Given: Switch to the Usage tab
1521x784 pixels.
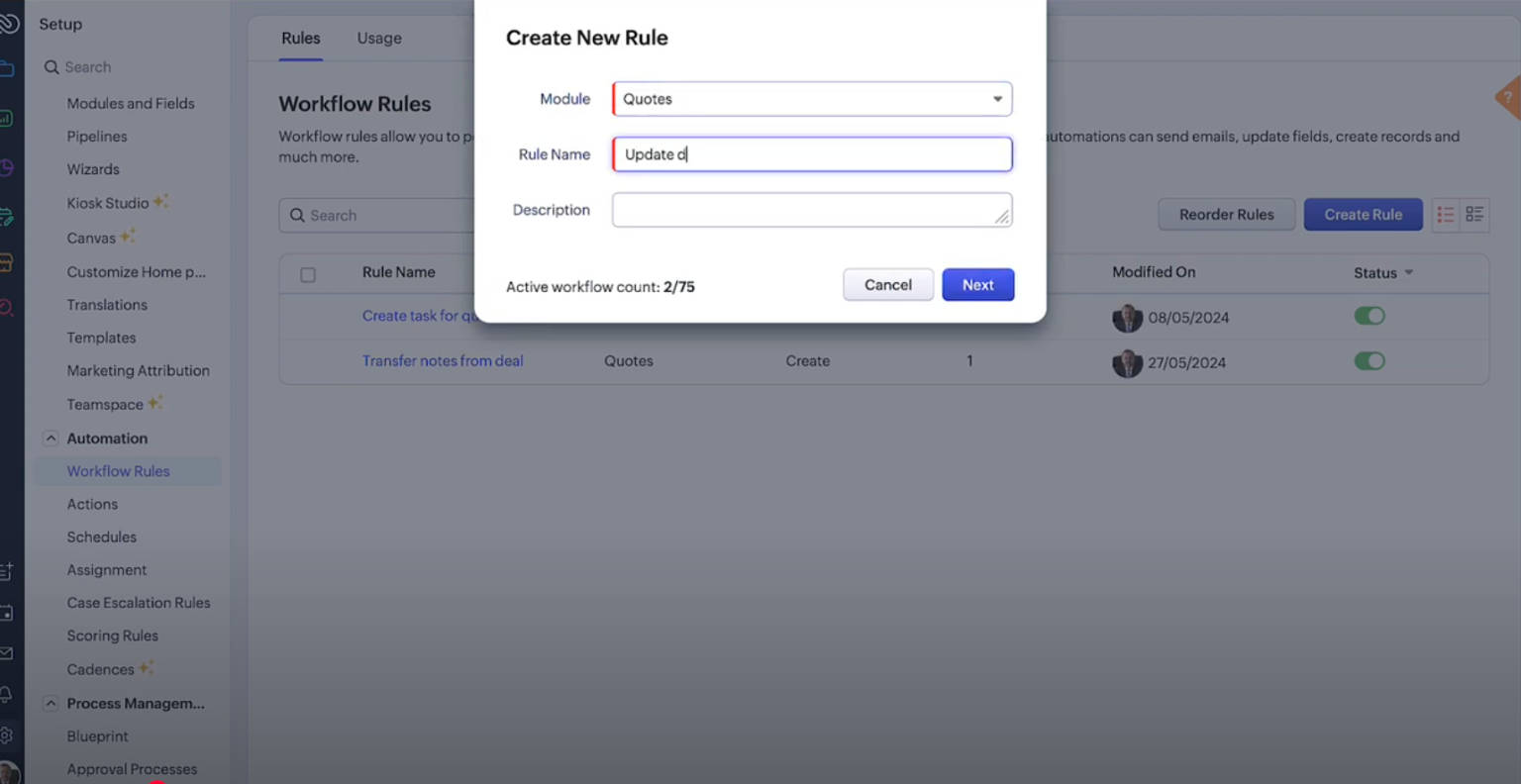Looking at the screenshot, I should [x=379, y=38].
